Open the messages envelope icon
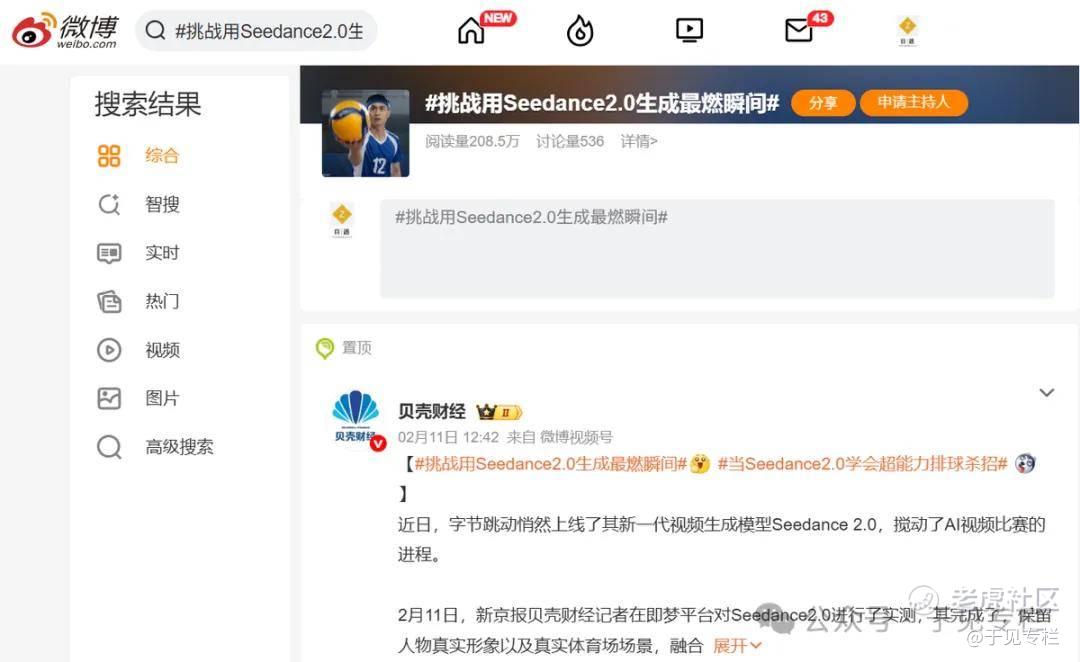This screenshot has width=1080, height=662. [x=799, y=30]
